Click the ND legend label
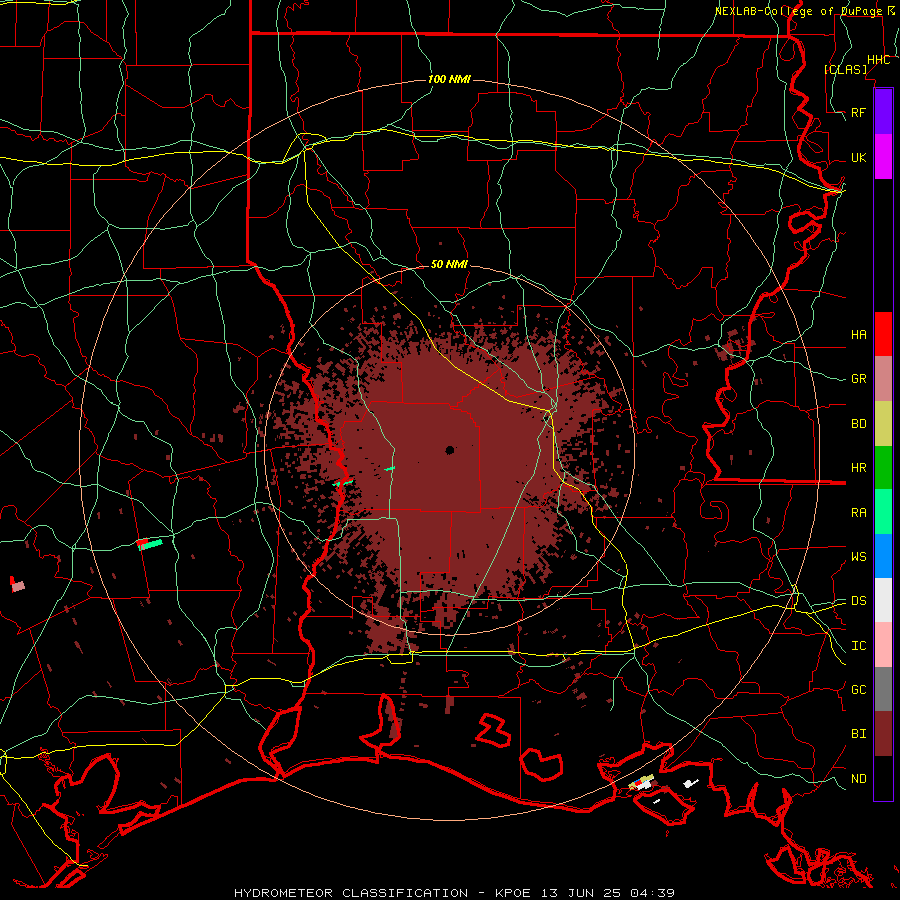Screen dimensions: 900x900 coord(859,778)
